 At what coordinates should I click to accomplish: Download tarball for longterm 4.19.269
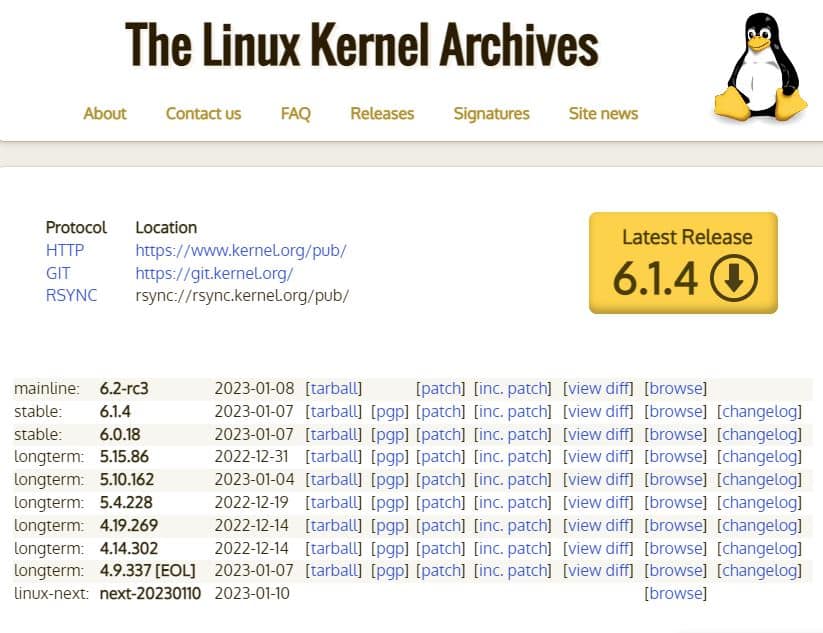click(x=334, y=525)
